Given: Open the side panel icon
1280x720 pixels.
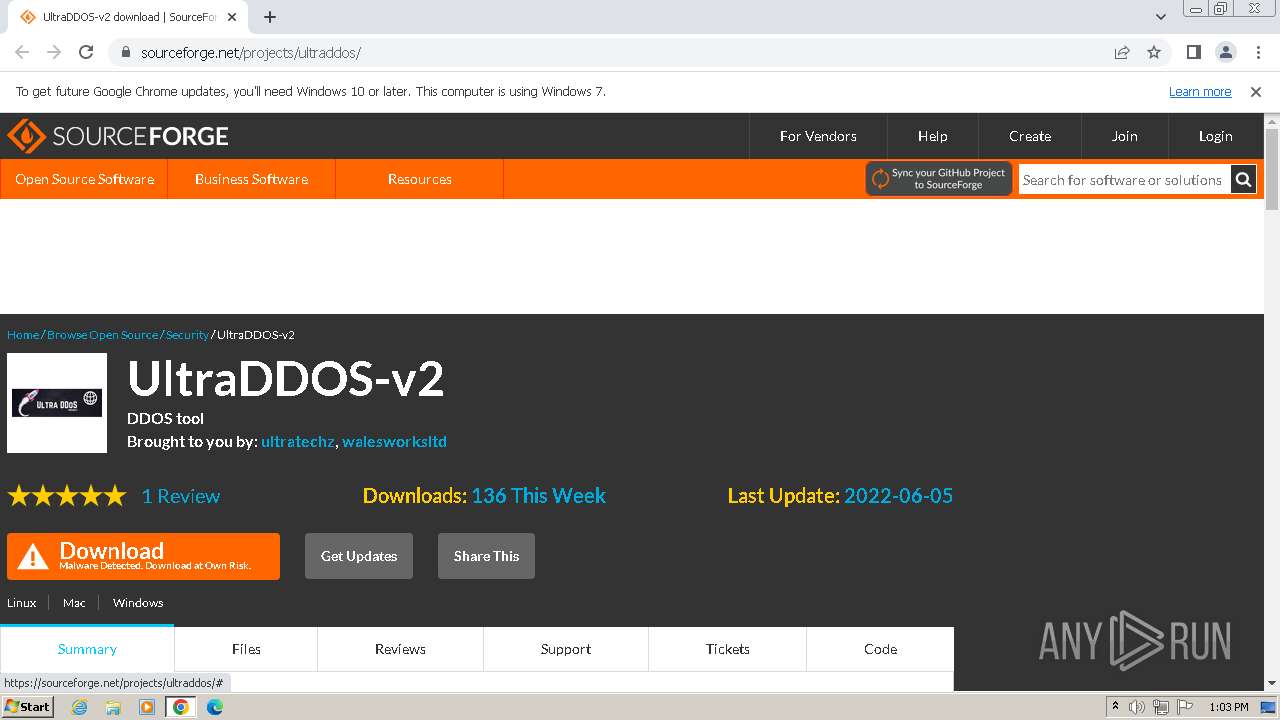Looking at the screenshot, I should click(x=1194, y=52).
